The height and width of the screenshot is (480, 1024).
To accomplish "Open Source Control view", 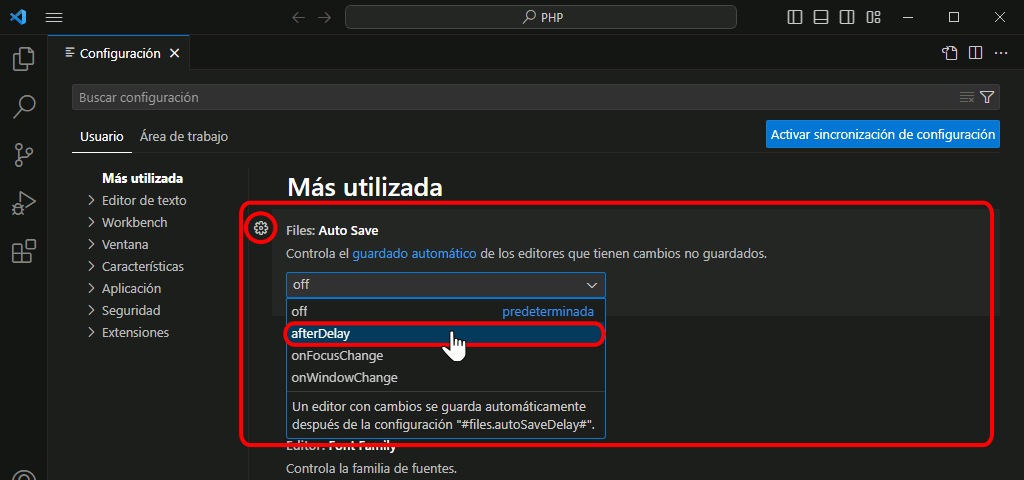I will 23,154.
